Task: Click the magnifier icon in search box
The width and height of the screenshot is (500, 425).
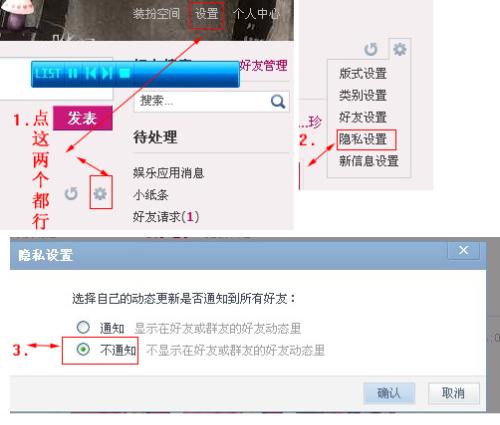Action: 278,101
